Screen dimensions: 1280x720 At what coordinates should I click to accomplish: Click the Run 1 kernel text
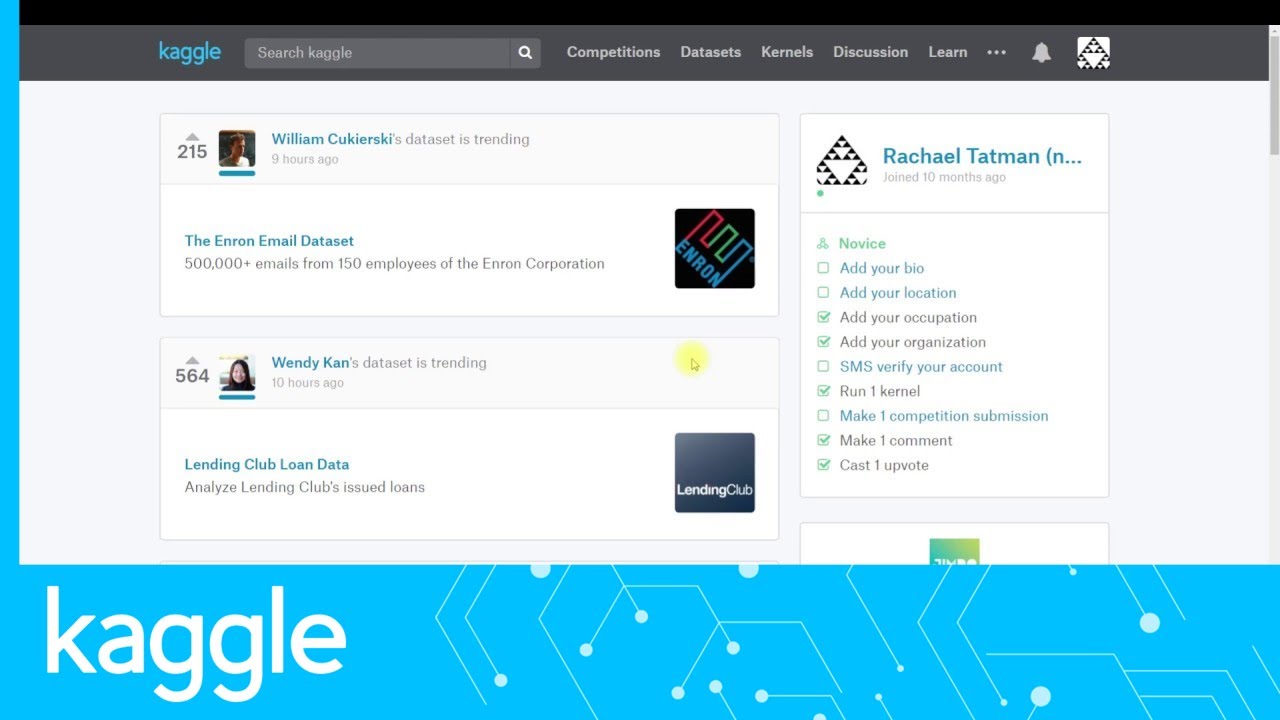pos(880,391)
